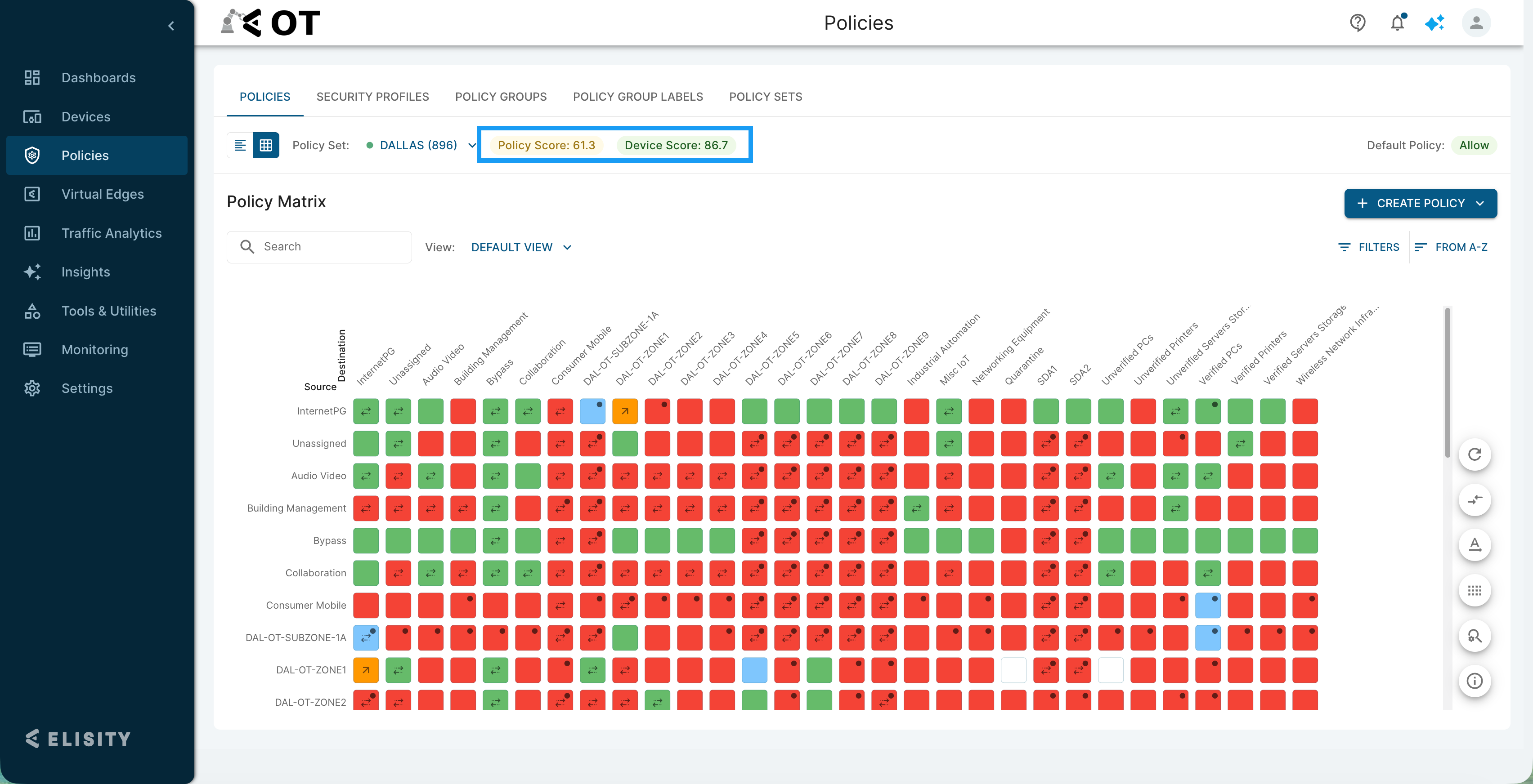This screenshot has height=784, width=1533.
Task: Open the help question mark icon
Action: pos(1358,22)
